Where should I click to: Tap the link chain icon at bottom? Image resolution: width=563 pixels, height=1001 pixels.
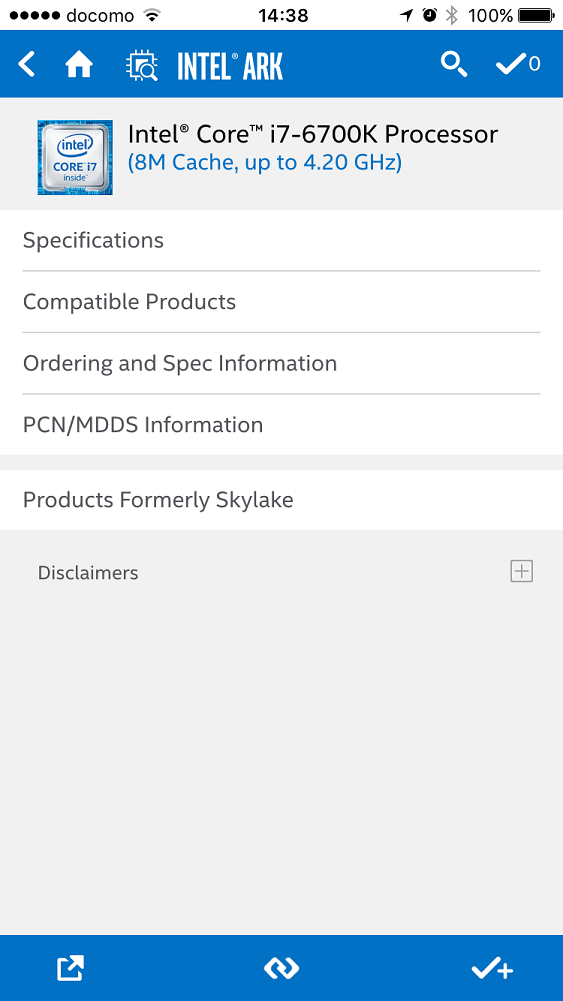pyautogui.click(x=282, y=968)
